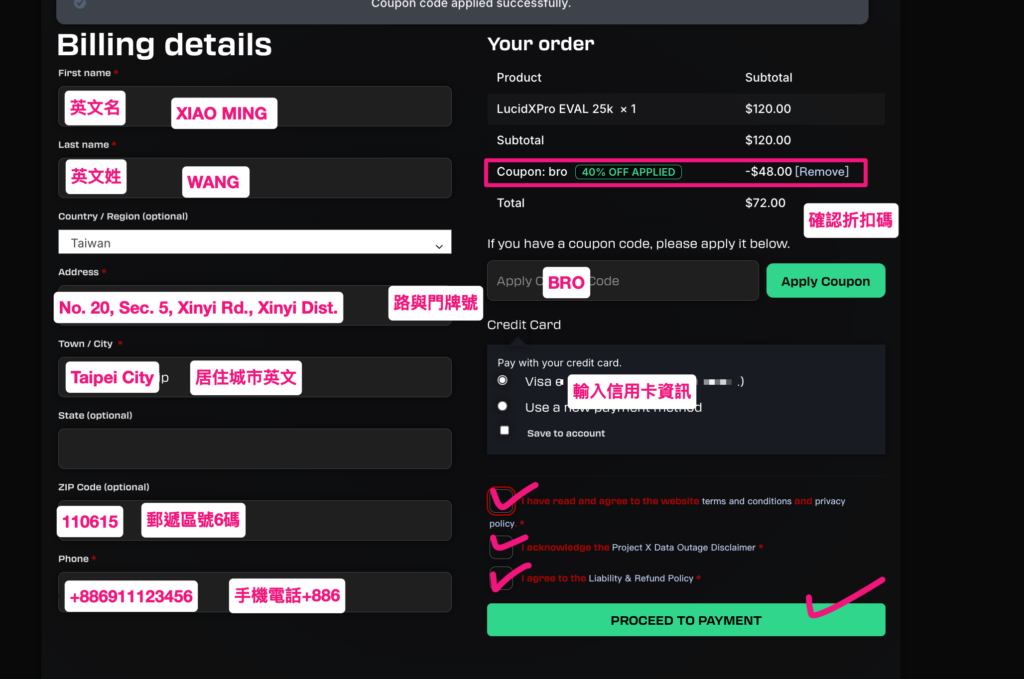Select the saved Visa card radio button
This screenshot has width=1024, height=679.
tap(503, 381)
